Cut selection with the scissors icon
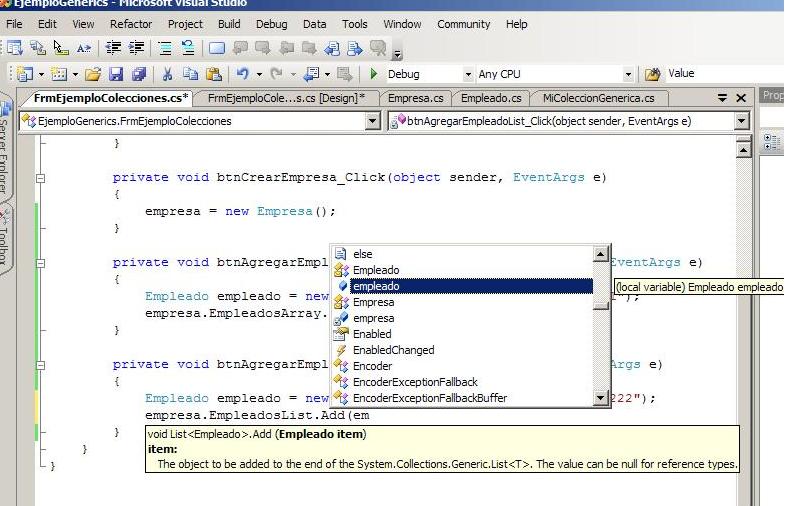 tap(167, 74)
